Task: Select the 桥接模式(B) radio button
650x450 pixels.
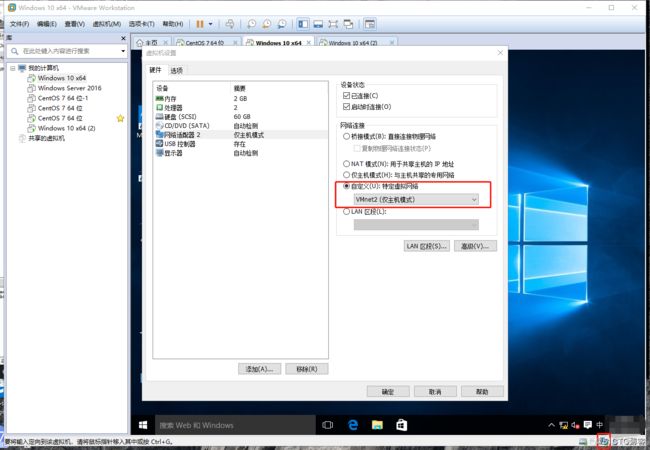Action: 346,136
